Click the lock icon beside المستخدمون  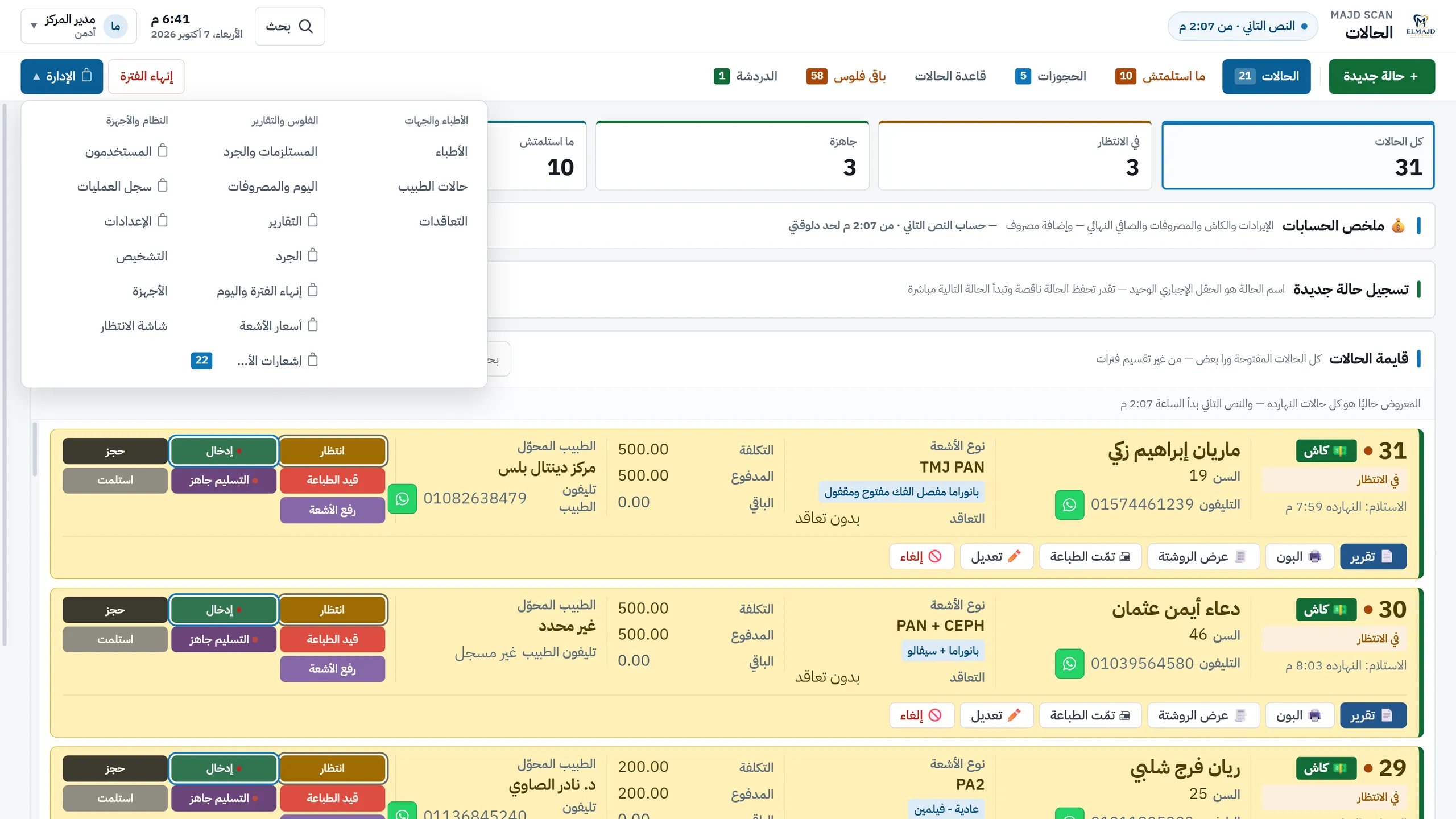pos(162,150)
